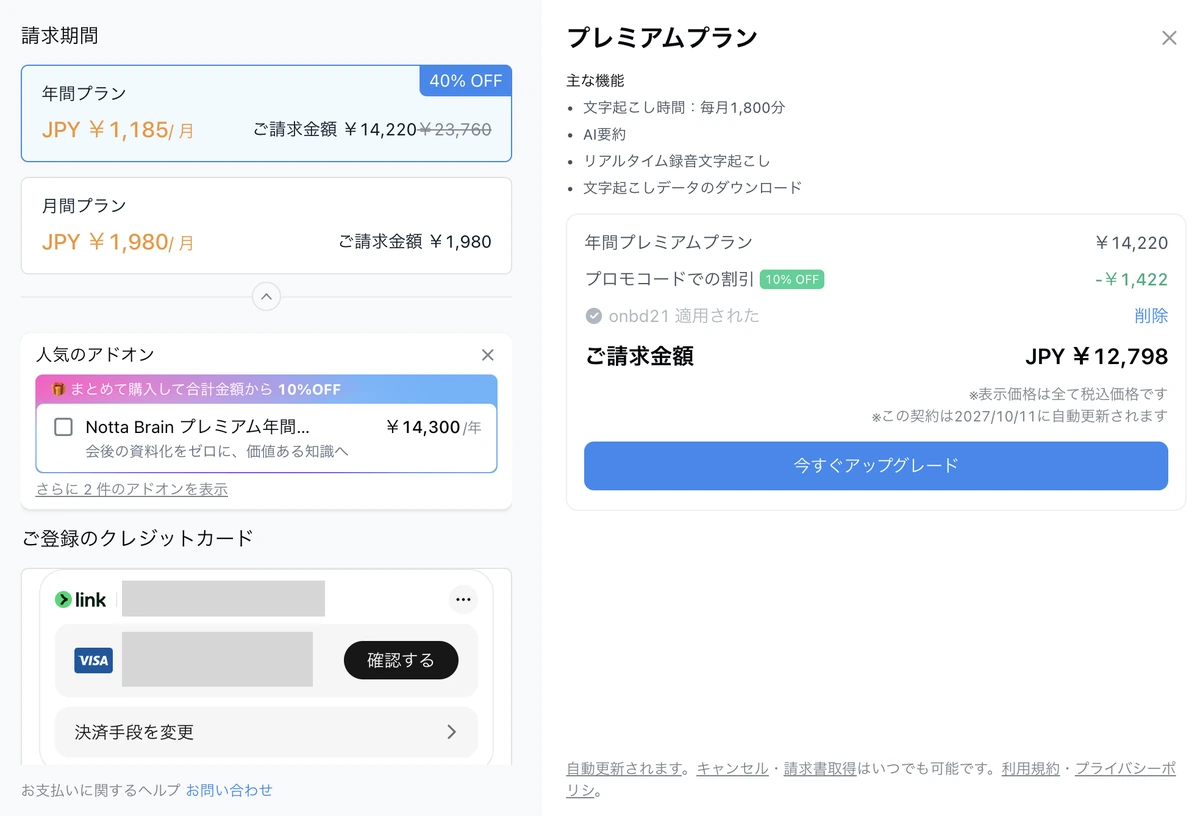Click the 確認する button
The image size is (1200, 816).
401,660
